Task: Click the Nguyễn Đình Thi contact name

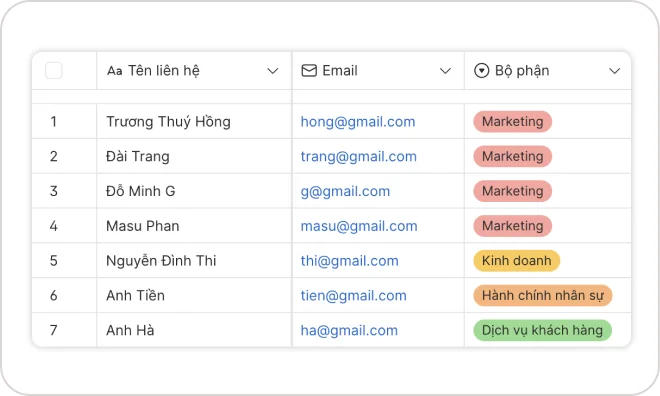Action: point(161,261)
